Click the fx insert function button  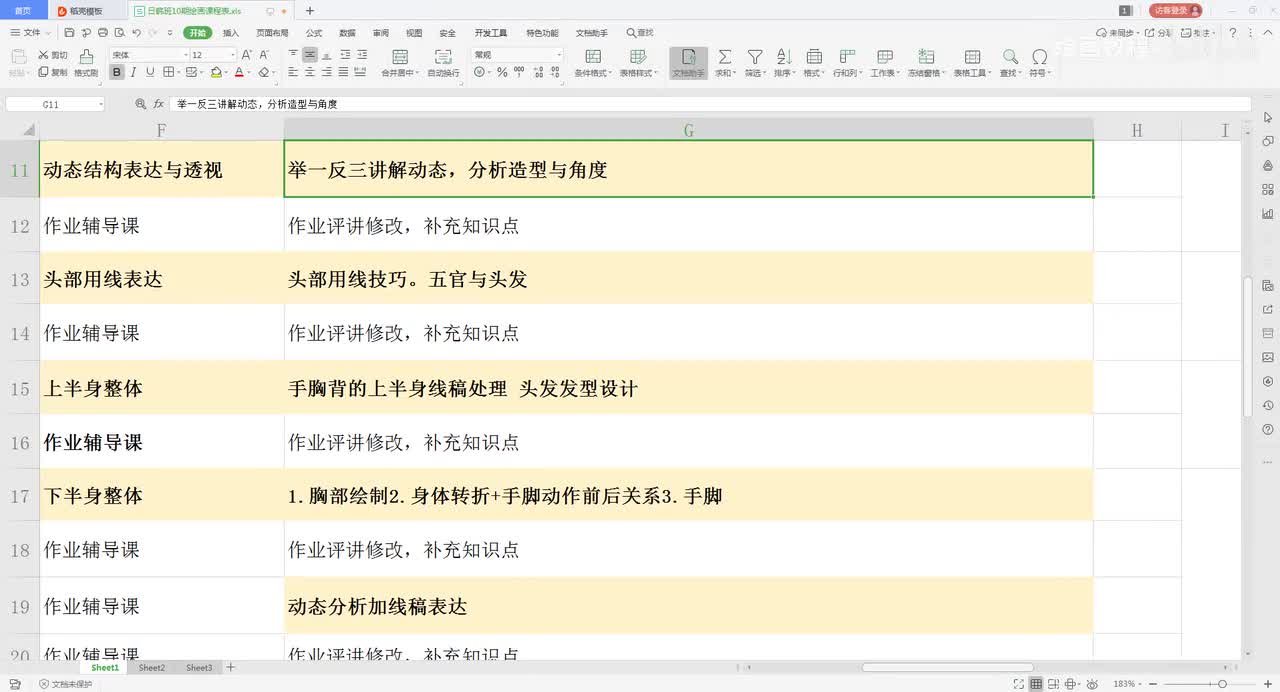pyautogui.click(x=158, y=104)
